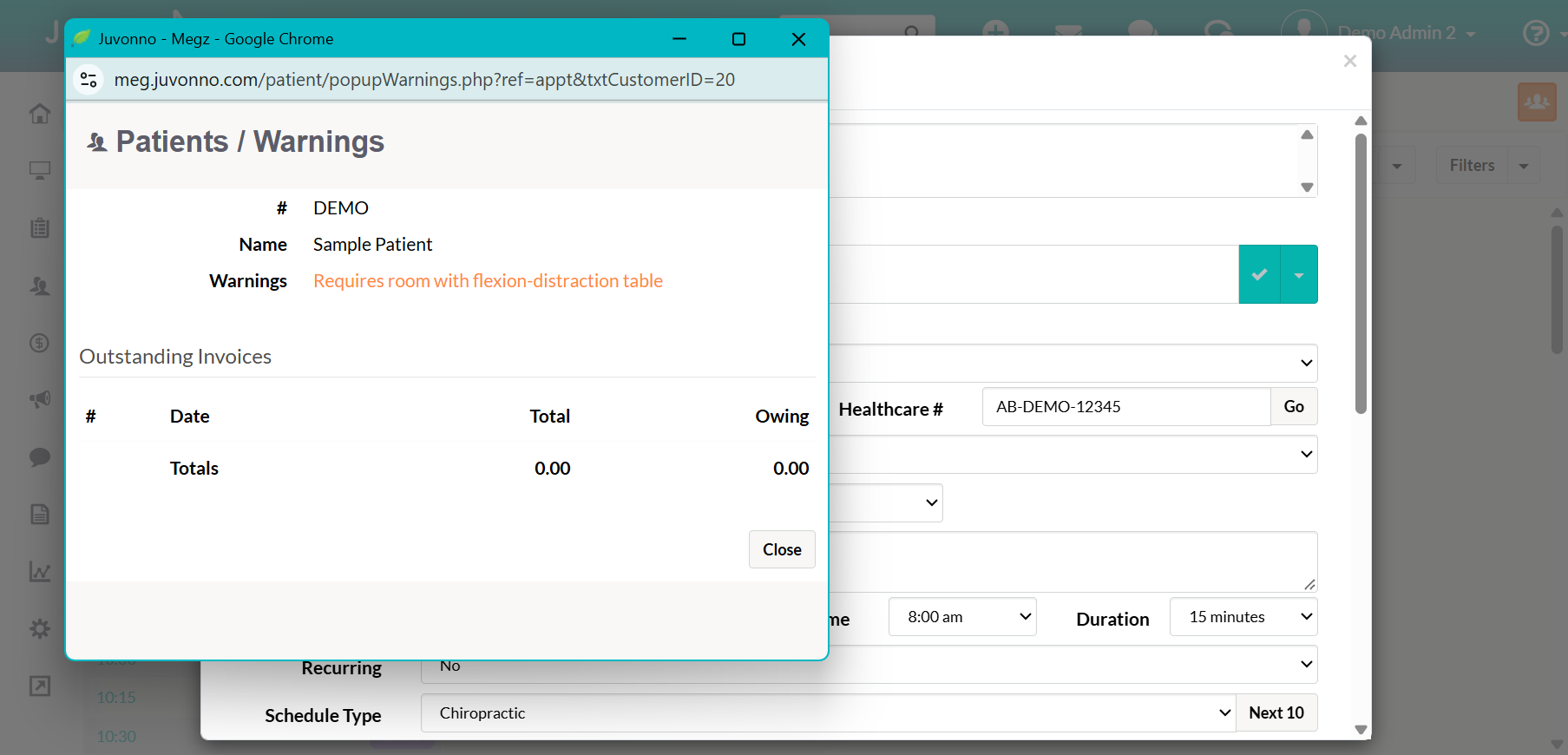Open the Patients sidebar icon

(40, 286)
